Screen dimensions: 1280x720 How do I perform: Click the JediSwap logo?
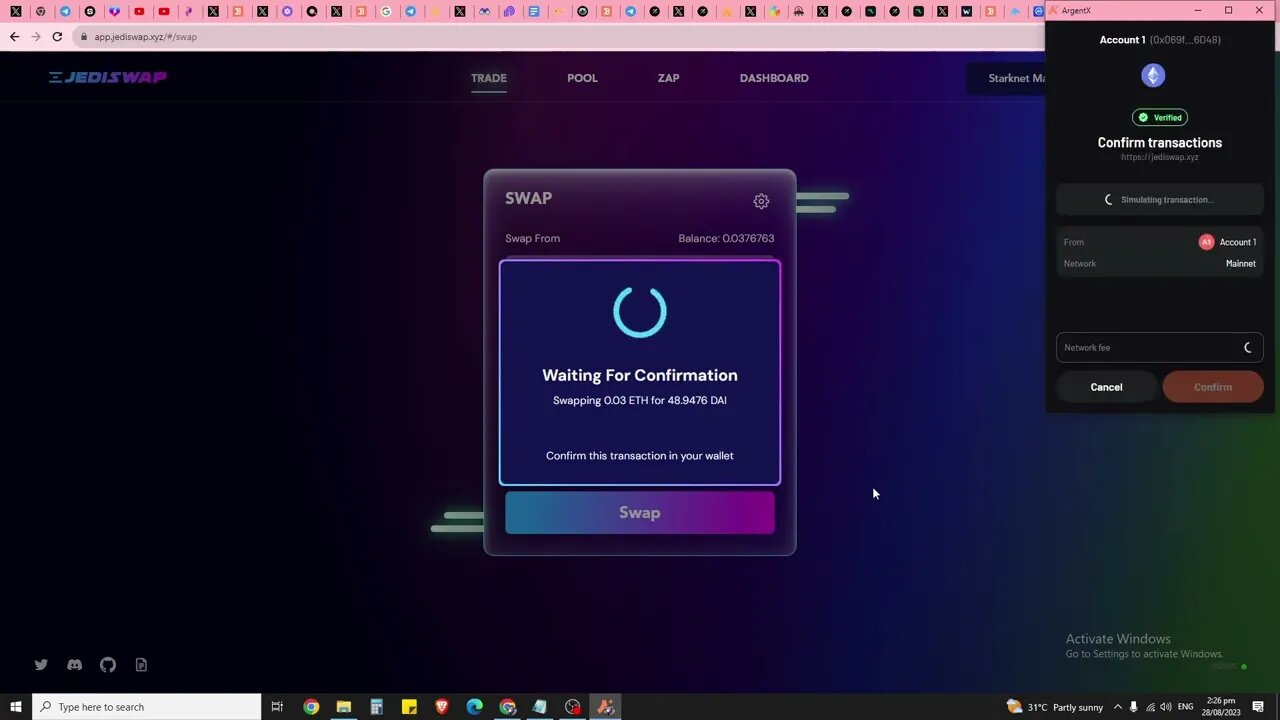click(108, 77)
